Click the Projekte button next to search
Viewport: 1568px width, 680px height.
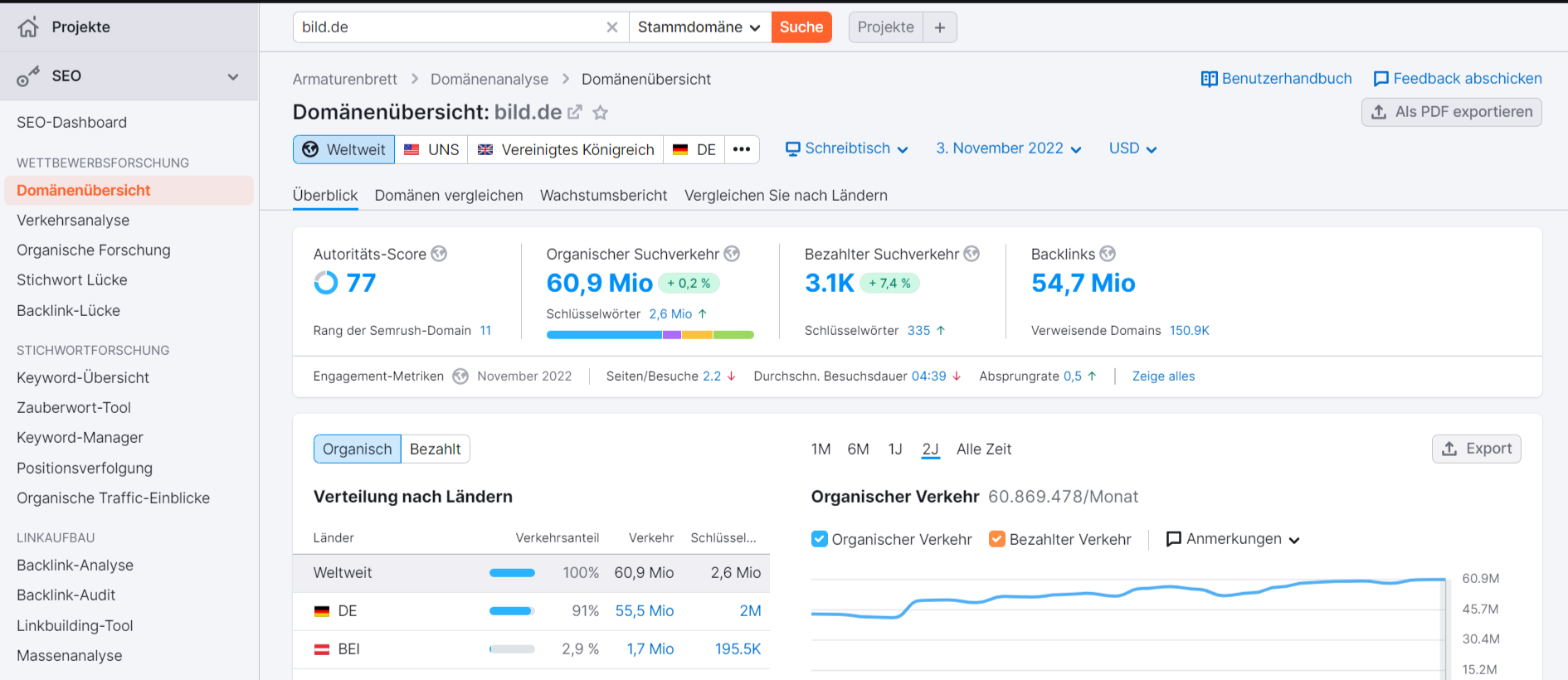pos(886,27)
